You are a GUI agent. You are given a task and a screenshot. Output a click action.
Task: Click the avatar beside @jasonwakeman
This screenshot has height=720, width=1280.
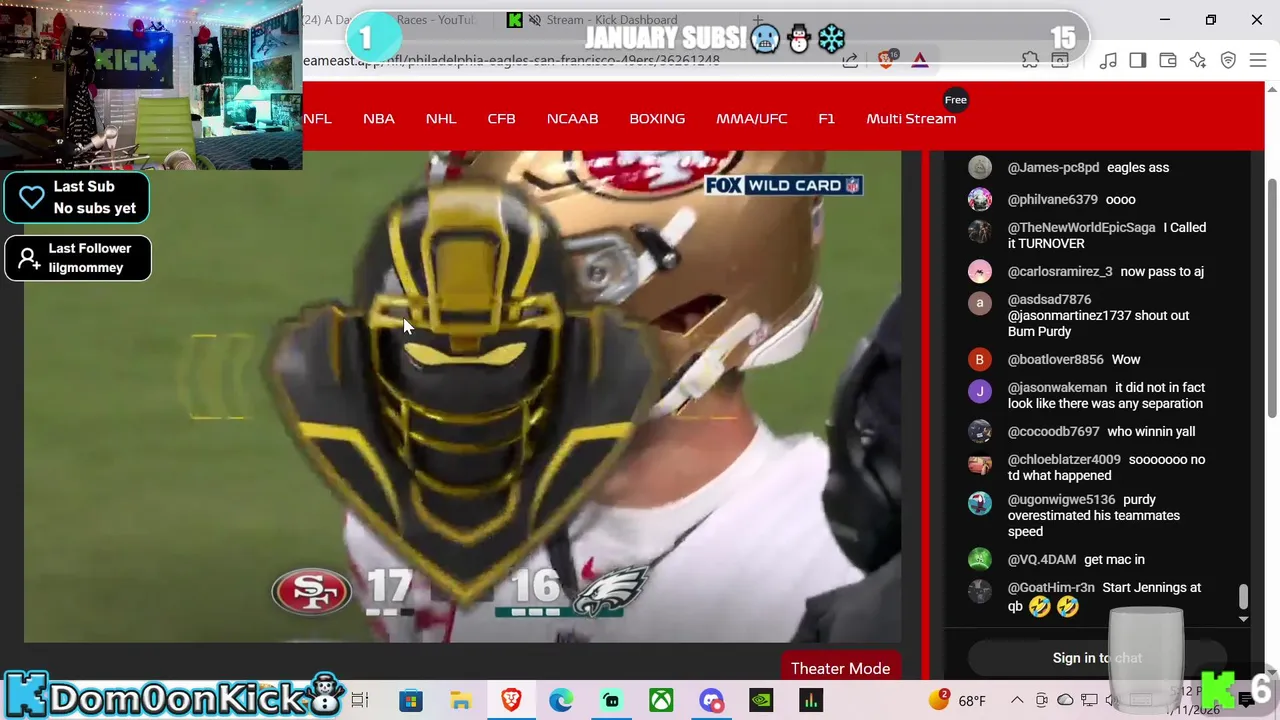[x=979, y=391]
